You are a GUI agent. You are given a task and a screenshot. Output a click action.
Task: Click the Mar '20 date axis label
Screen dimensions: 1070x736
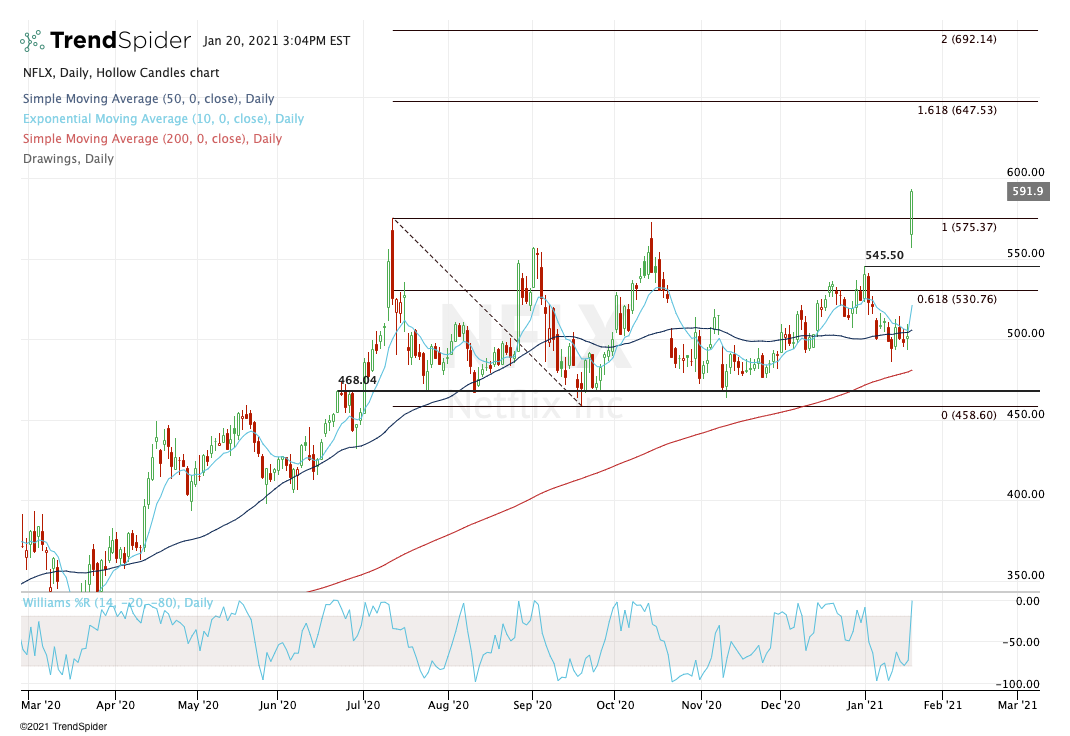pos(41,705)
